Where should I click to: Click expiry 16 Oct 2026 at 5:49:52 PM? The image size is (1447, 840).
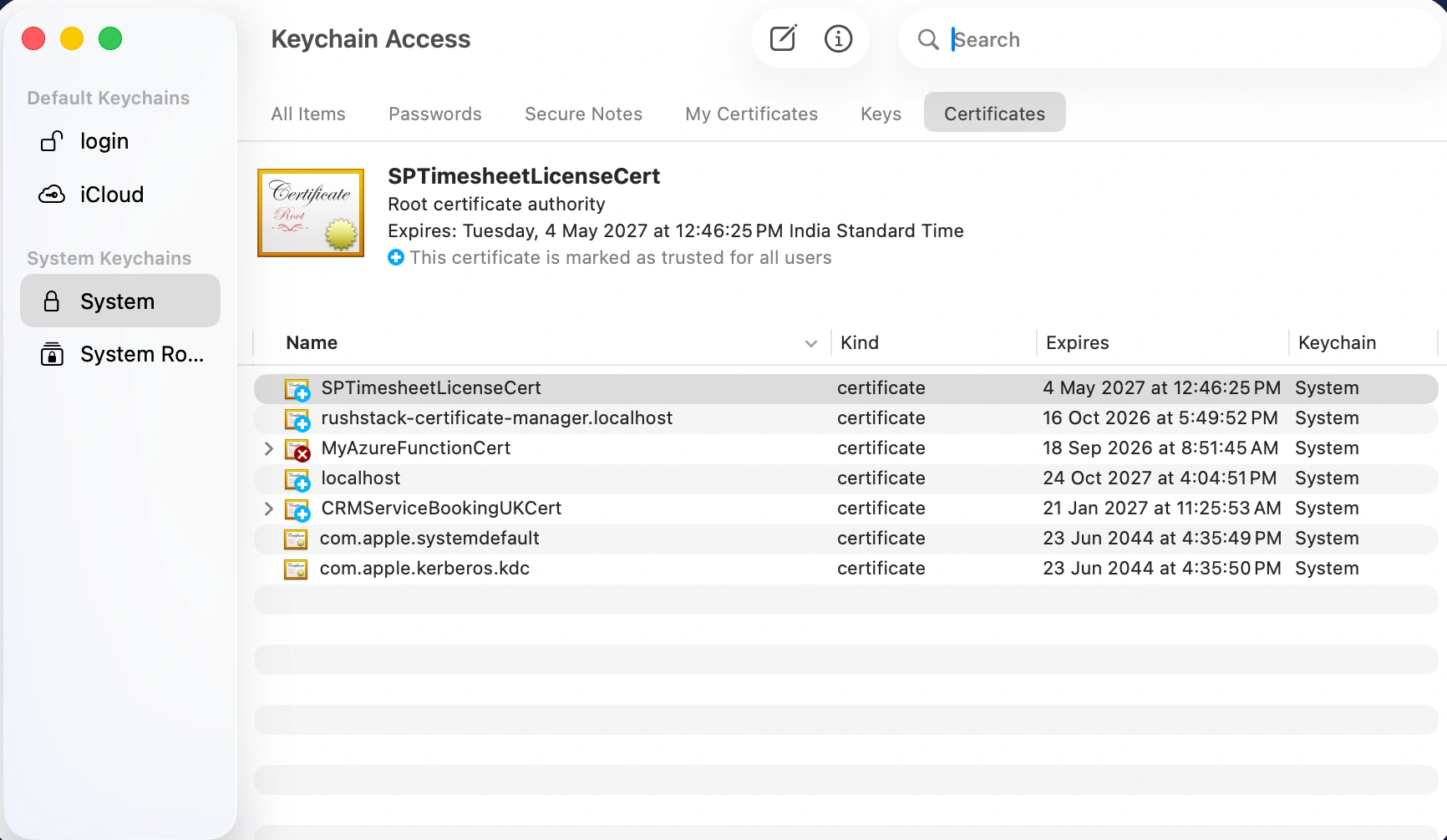point(1160,417)
